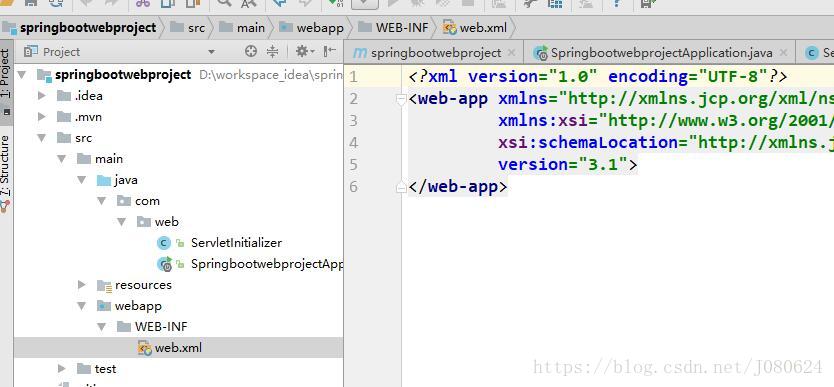Collapse the webapp folder in tree
Screen dimensions: 834x387
point(81,306)
